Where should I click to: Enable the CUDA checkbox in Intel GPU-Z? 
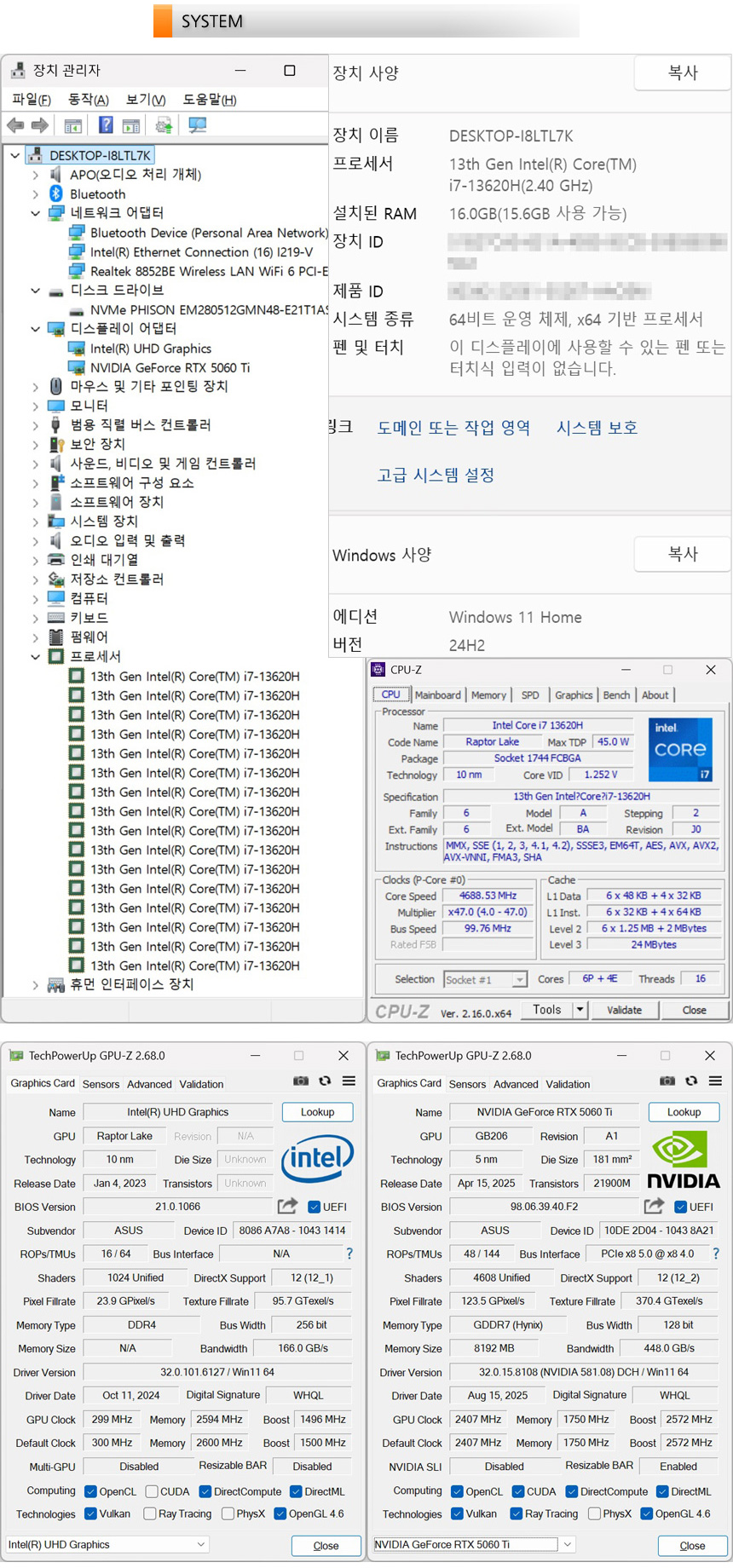click(x=152, y=1491)
